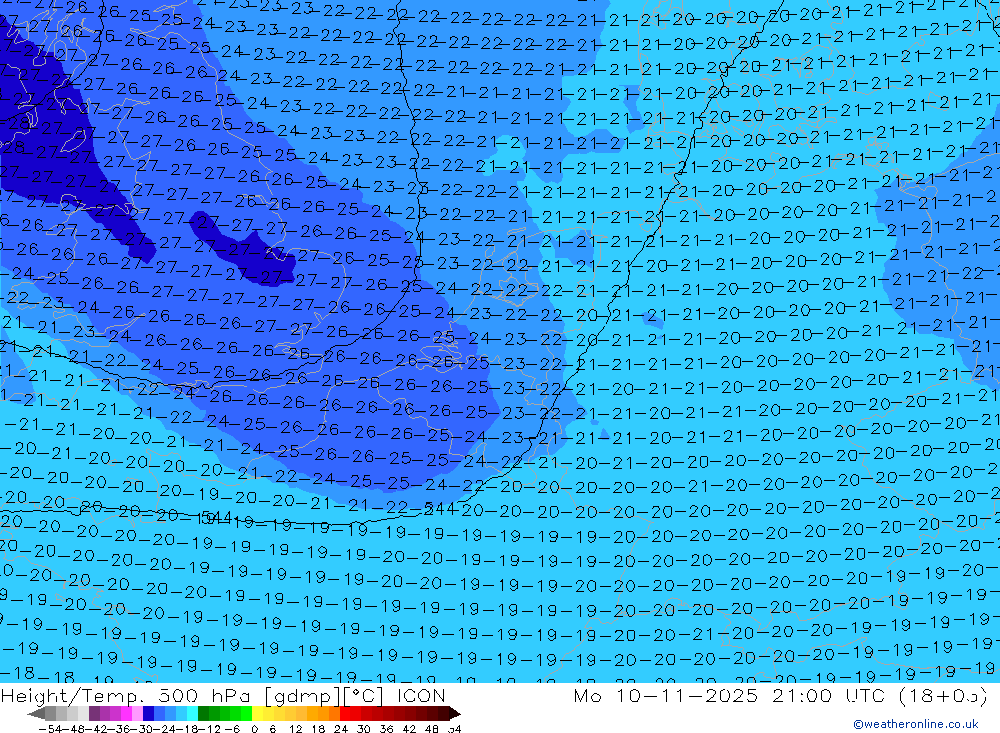Click the '12' legend scale label
Image resolution: width=1000 pixels, height=733 pixels.
[x=295, y=729]
